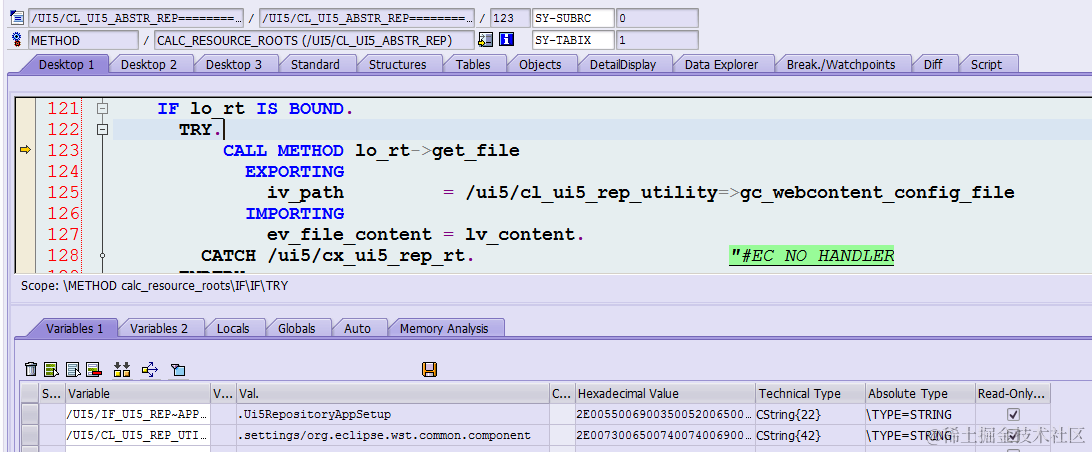Click variable cell /UI5/CL_UI5_REP_UTI
This screenshot has width=1092, height=452.
tap(138, 435)
